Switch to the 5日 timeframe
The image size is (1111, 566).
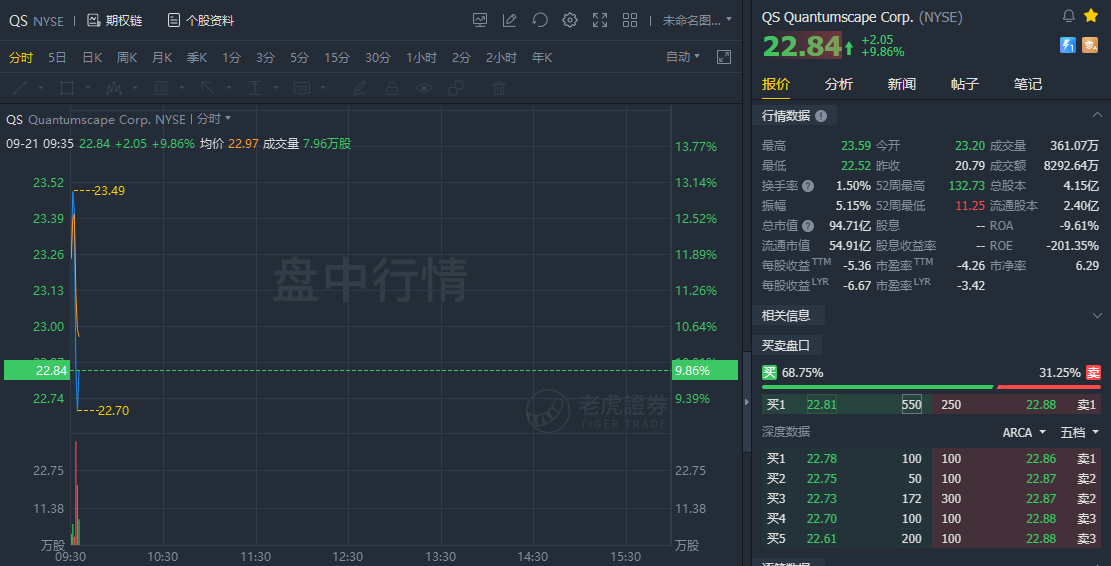57,58
